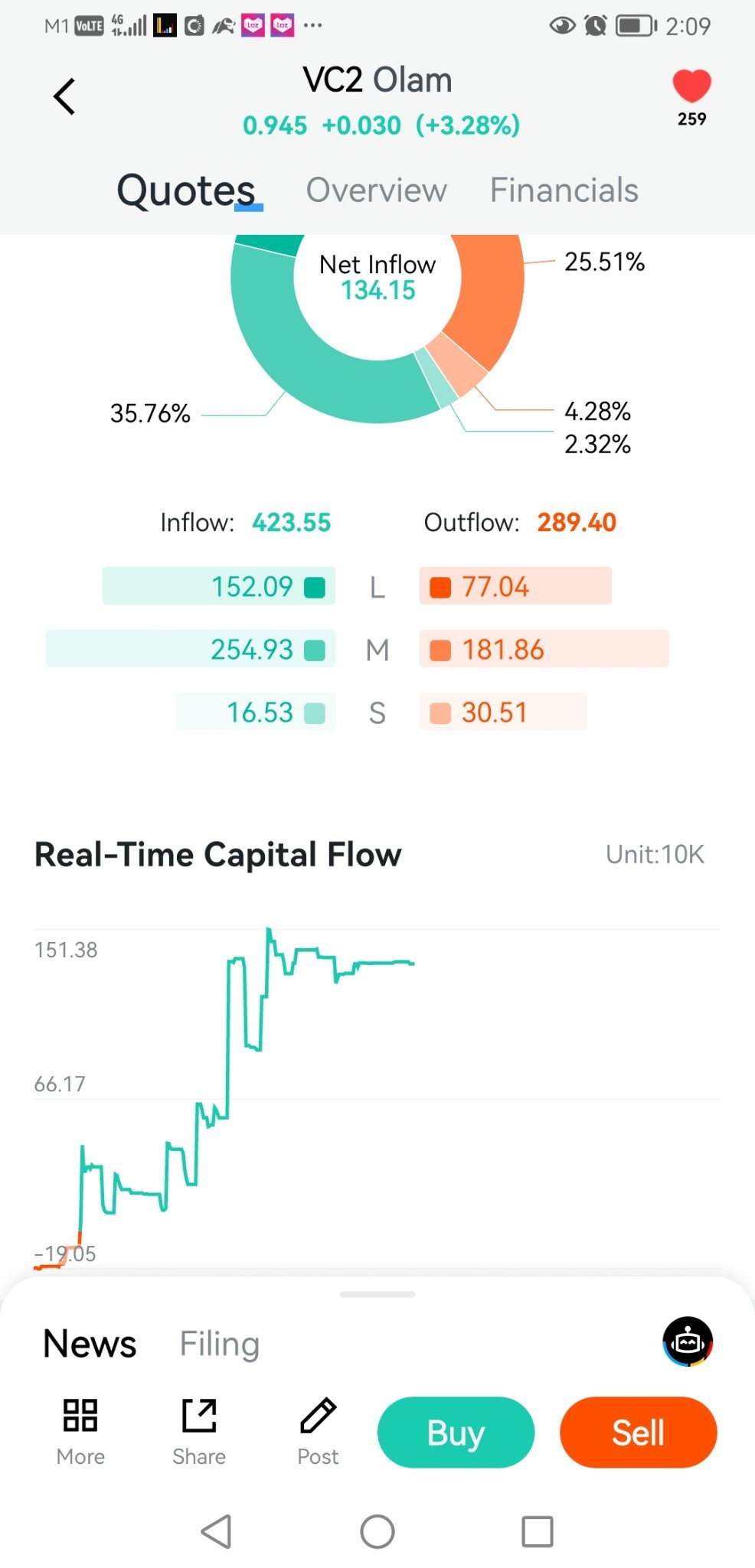
Task: Tap the orange Sell button
Action: (639, 1432)
